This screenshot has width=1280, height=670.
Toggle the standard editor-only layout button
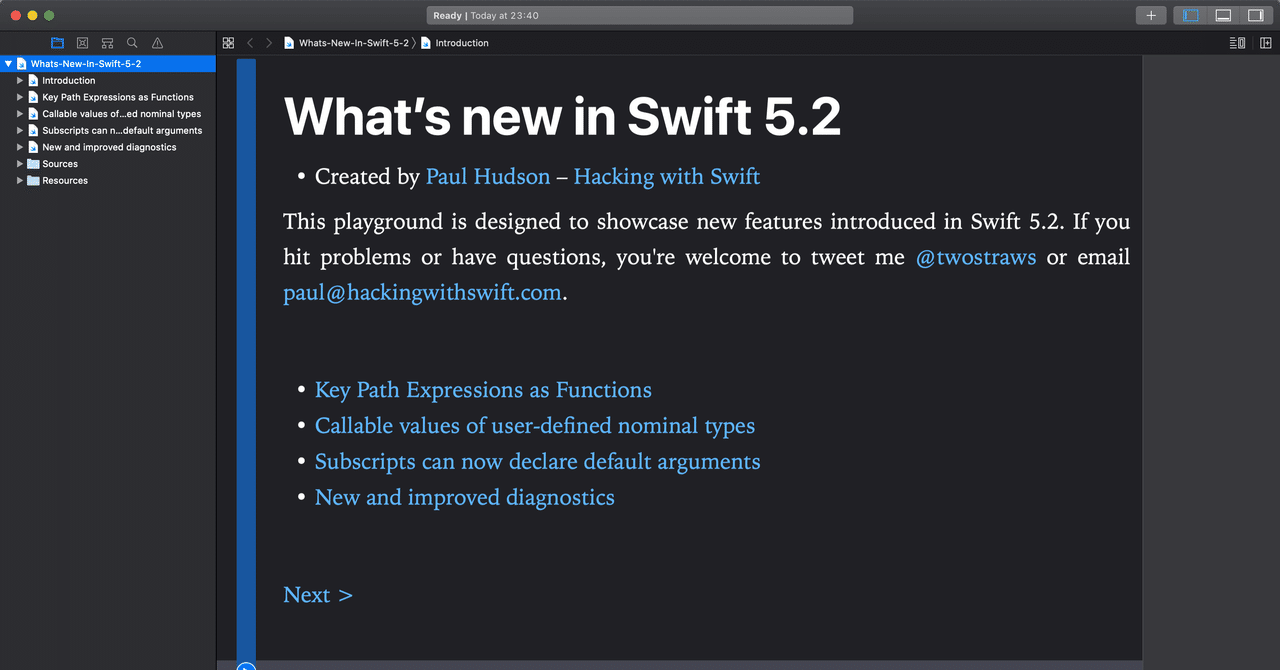pos(1189,15)
